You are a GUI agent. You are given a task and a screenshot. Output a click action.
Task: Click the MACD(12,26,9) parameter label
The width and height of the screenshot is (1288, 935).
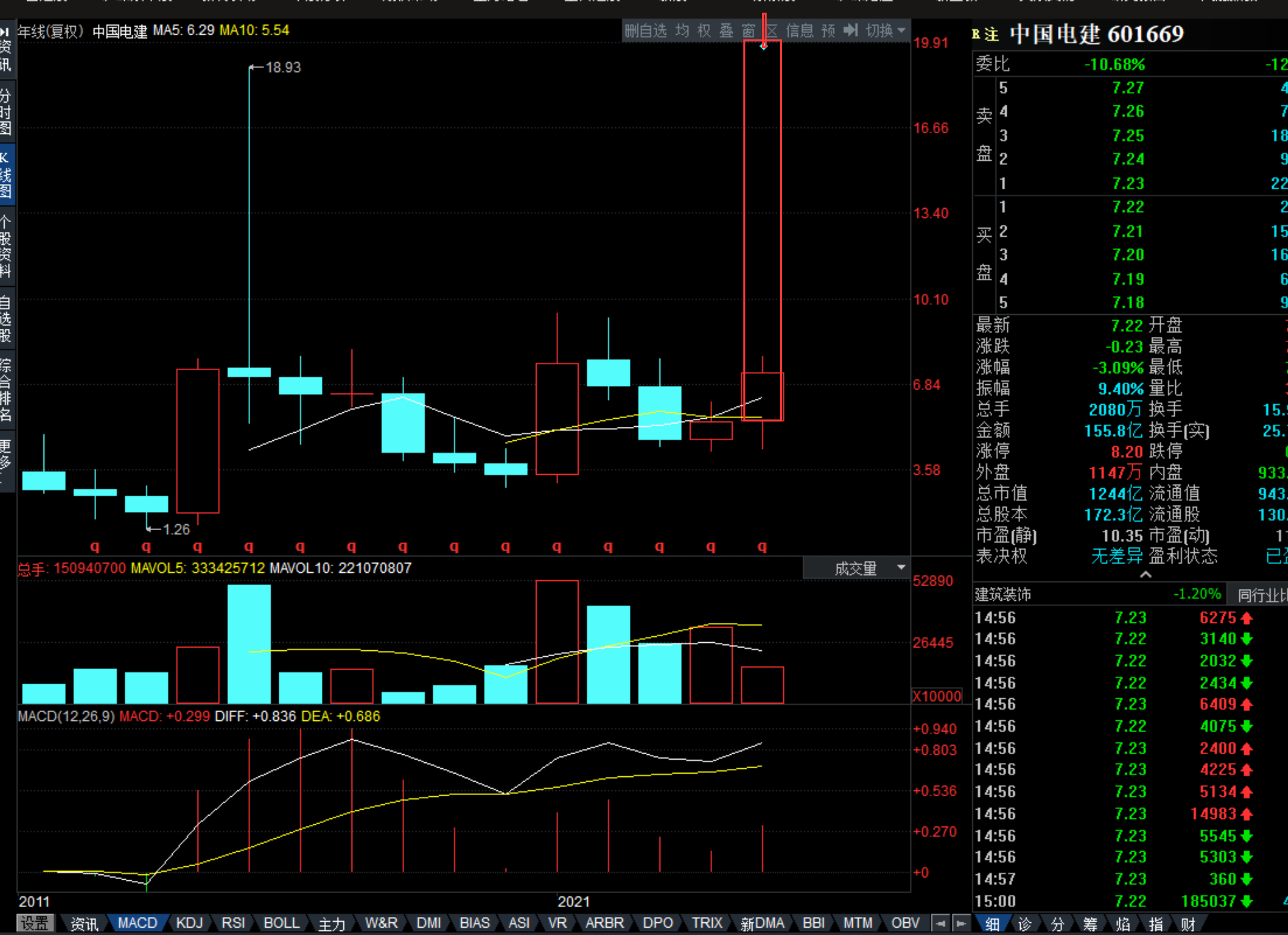(x=66, y=716)
